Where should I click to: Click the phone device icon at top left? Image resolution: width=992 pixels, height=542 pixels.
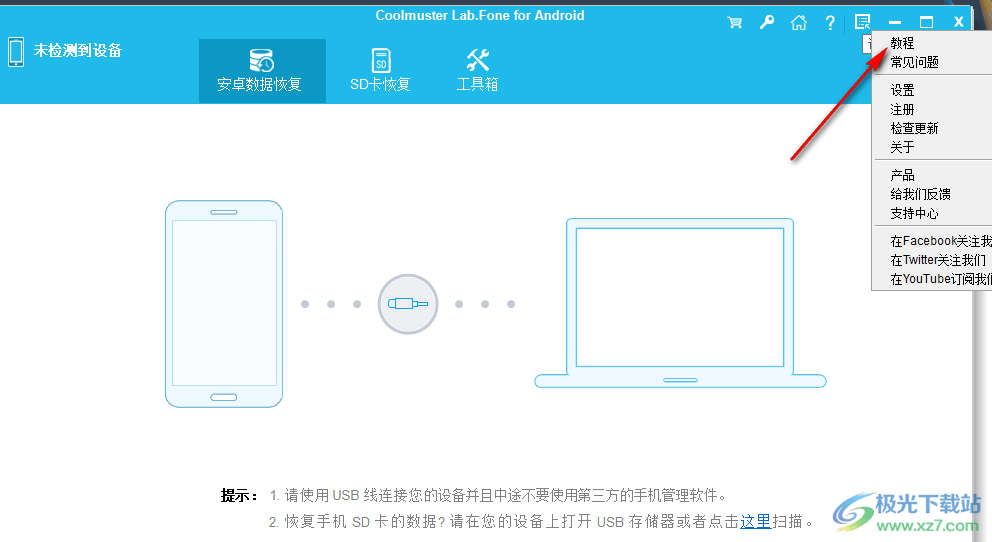tap(16, 52)
